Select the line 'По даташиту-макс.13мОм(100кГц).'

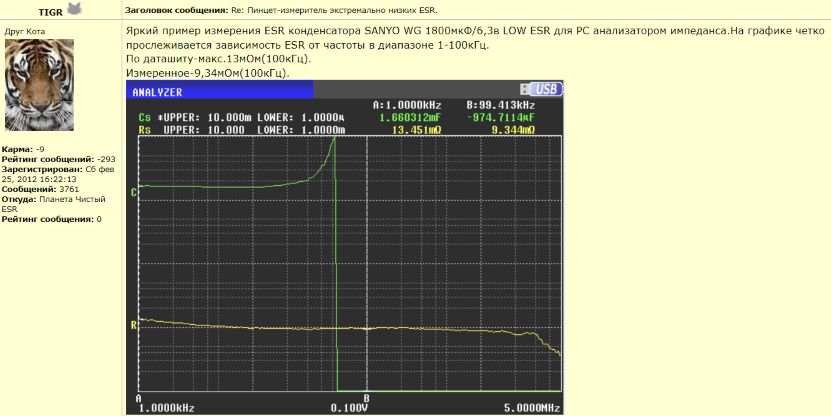[x=219, y=59]
